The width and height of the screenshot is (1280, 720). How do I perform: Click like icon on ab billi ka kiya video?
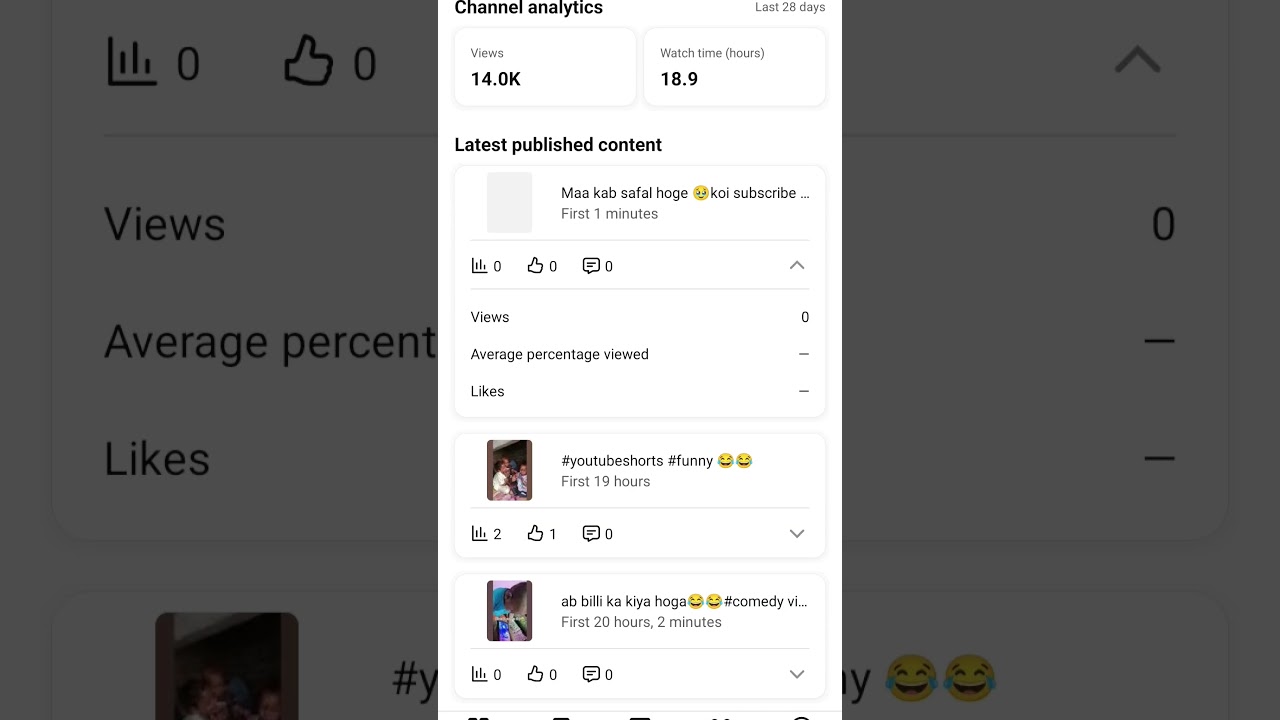point(535,674)
